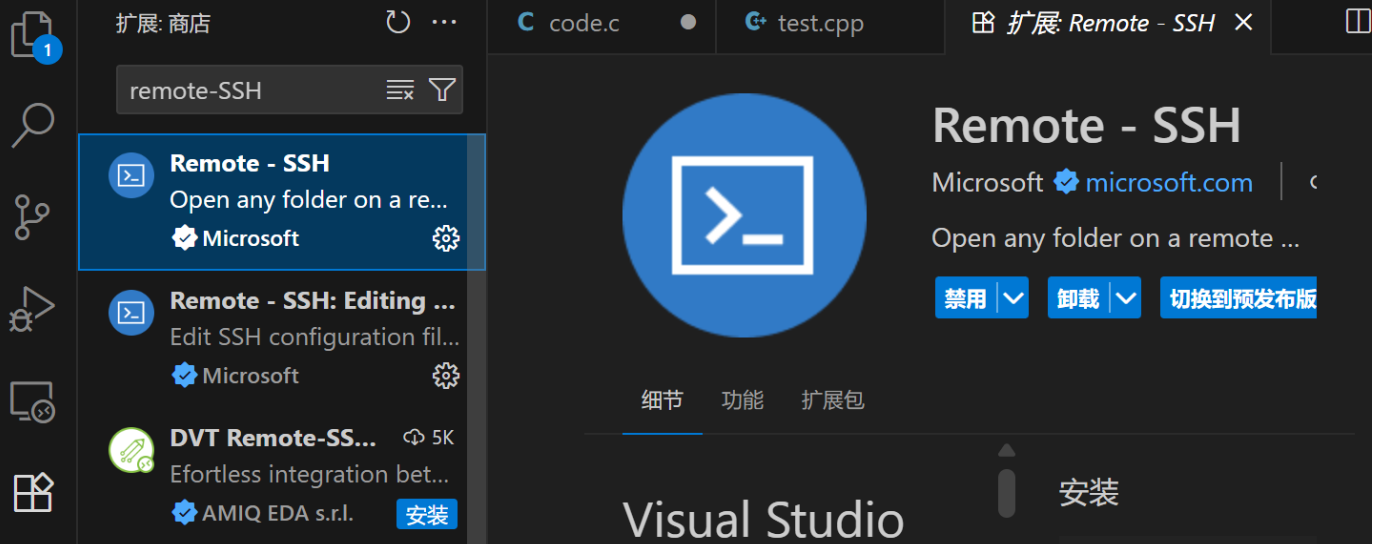Click unsaved dot on code.c tab

tap(688, 22)
